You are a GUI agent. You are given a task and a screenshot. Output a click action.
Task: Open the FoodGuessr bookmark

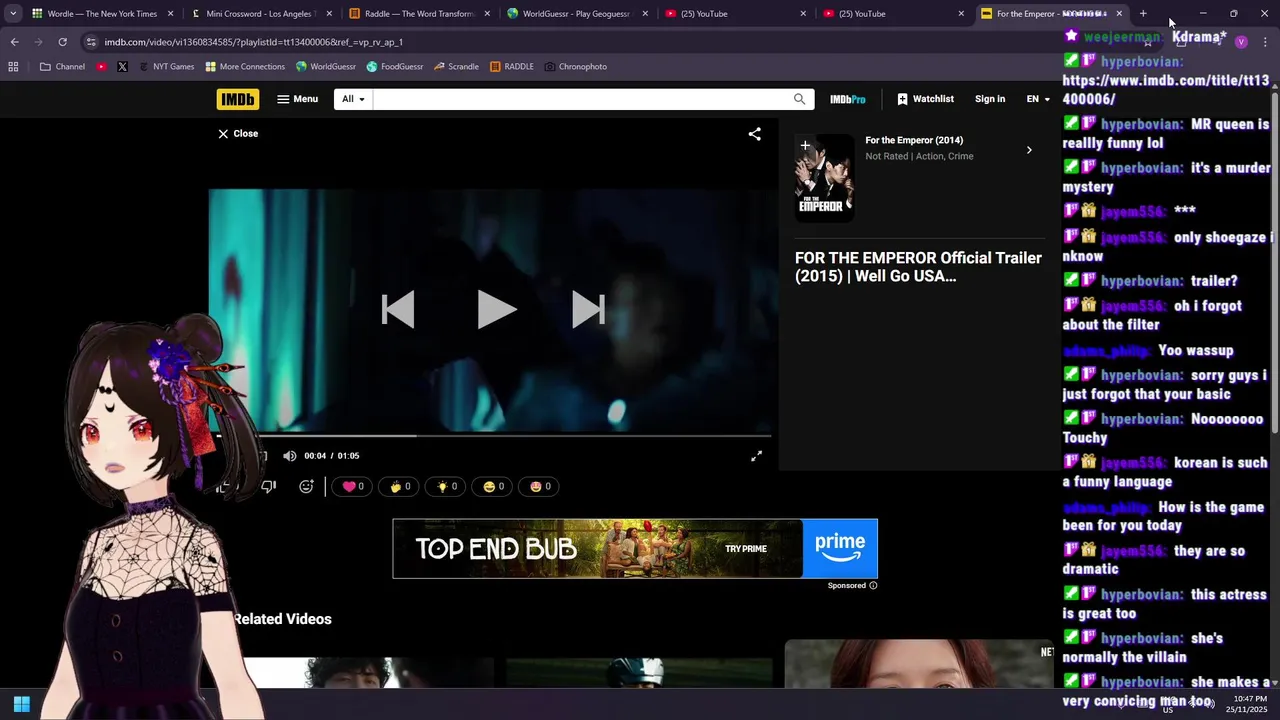click(395, 67)
